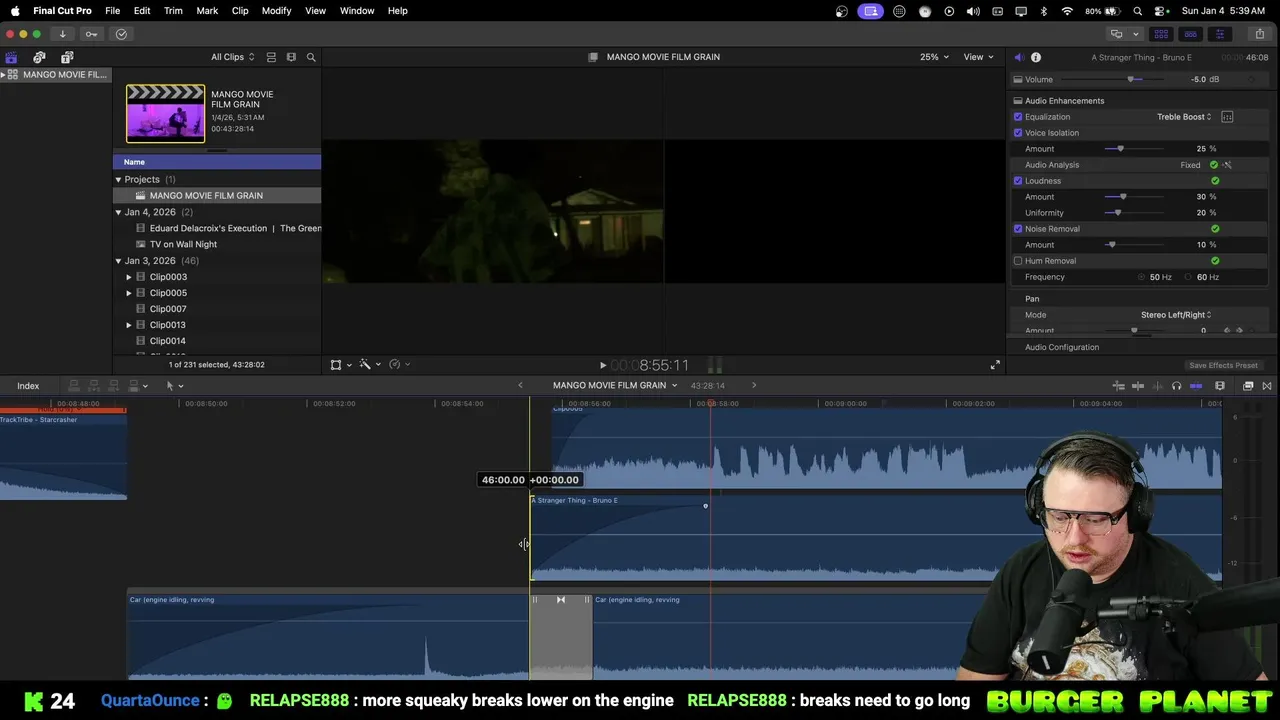Open the Modify menu
Image resolution: width=1280 pixels, height=720 pixels.
(276, 11)
